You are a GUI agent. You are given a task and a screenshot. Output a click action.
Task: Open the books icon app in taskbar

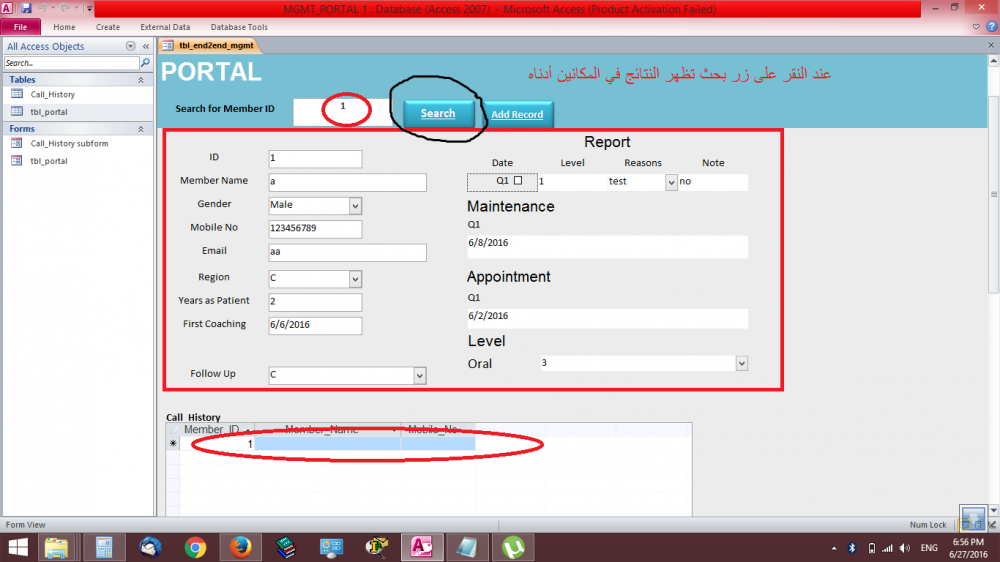286,547
